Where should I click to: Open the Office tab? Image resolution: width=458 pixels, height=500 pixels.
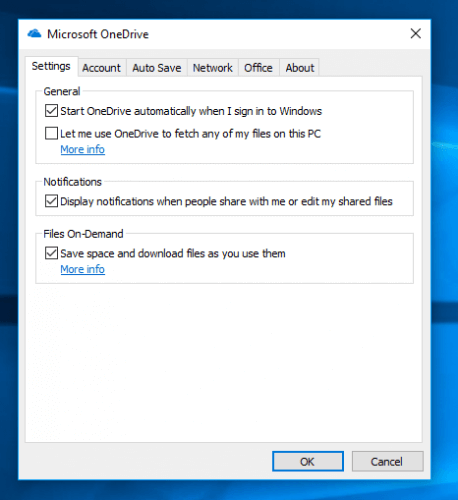click(258, 68)
